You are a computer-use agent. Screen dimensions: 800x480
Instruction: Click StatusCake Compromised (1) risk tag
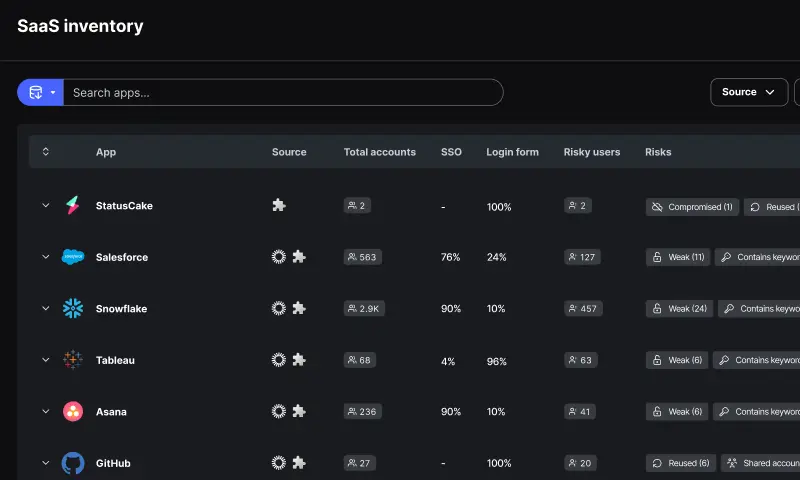[692, 207]
